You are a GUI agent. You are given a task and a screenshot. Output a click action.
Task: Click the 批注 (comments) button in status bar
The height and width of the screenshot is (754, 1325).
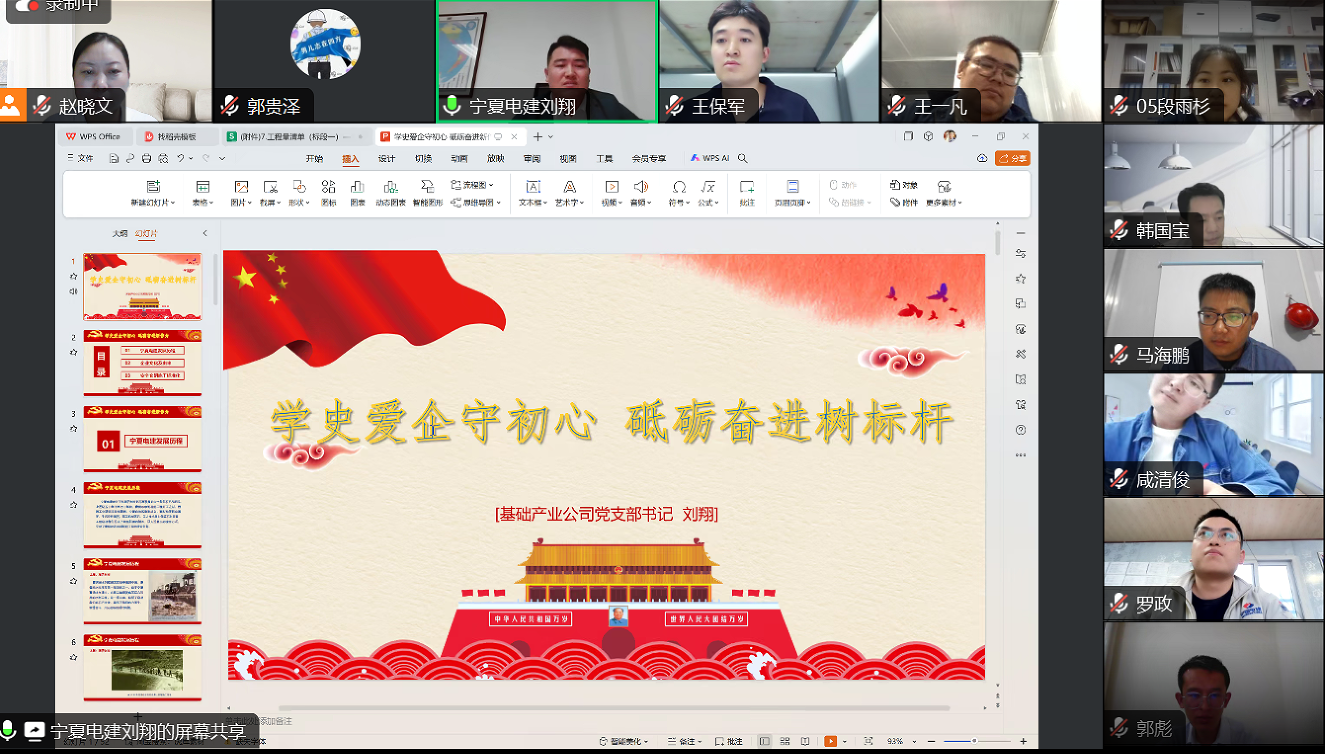tap(729, 741)
